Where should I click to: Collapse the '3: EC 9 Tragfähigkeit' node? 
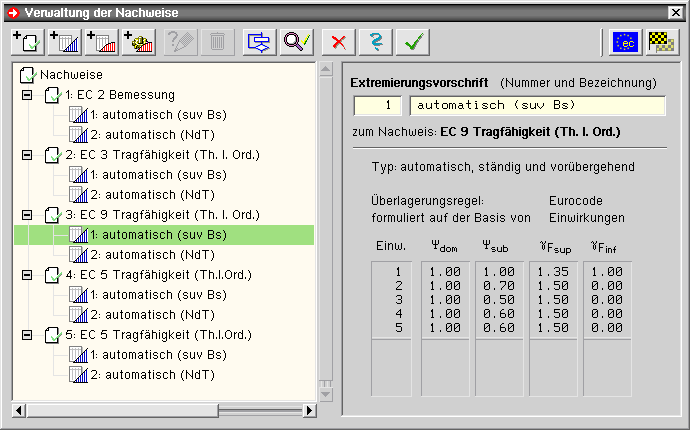[26, 215]
